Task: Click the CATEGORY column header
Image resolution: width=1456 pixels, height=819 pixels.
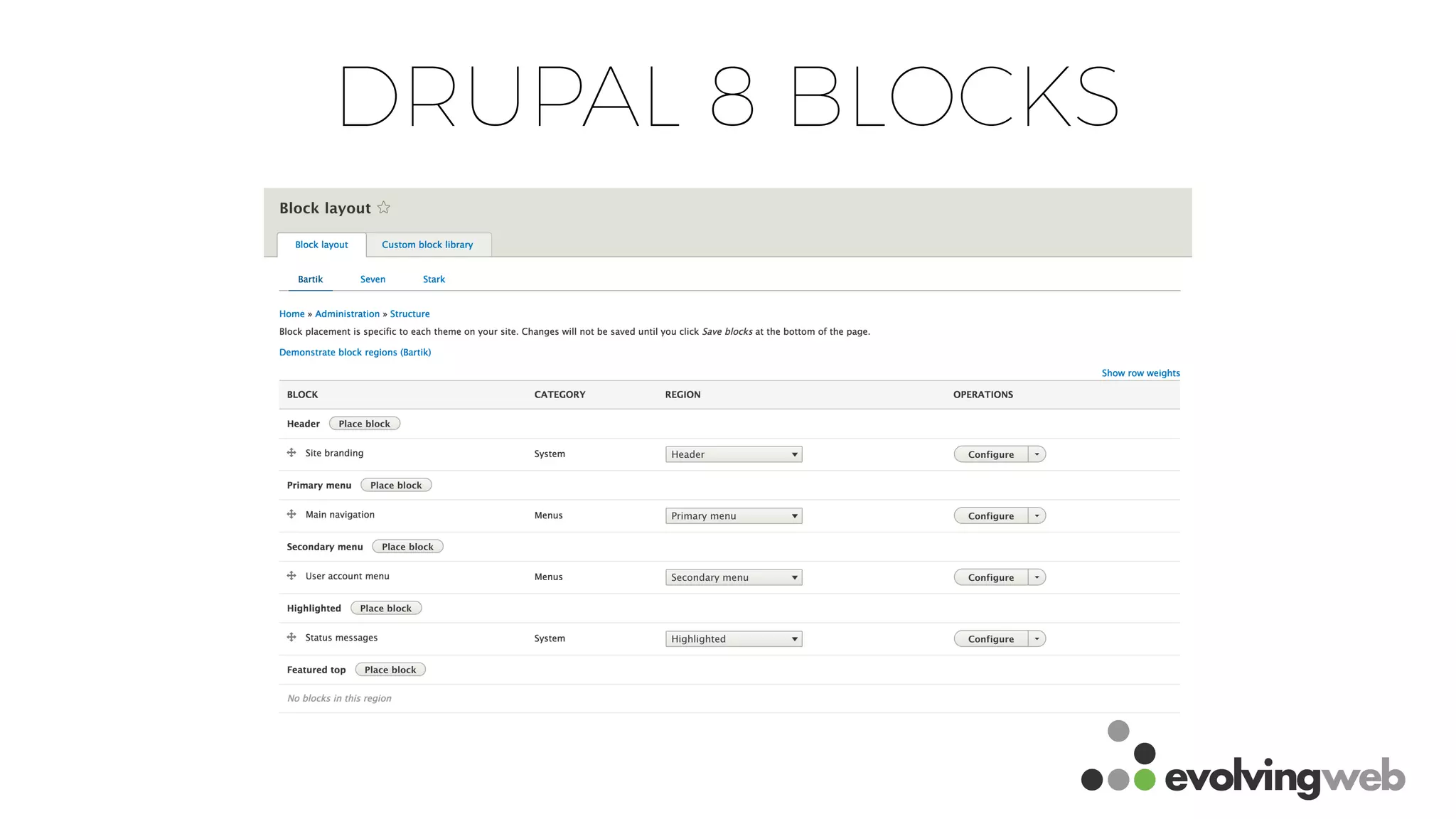Action: (560, 395)
